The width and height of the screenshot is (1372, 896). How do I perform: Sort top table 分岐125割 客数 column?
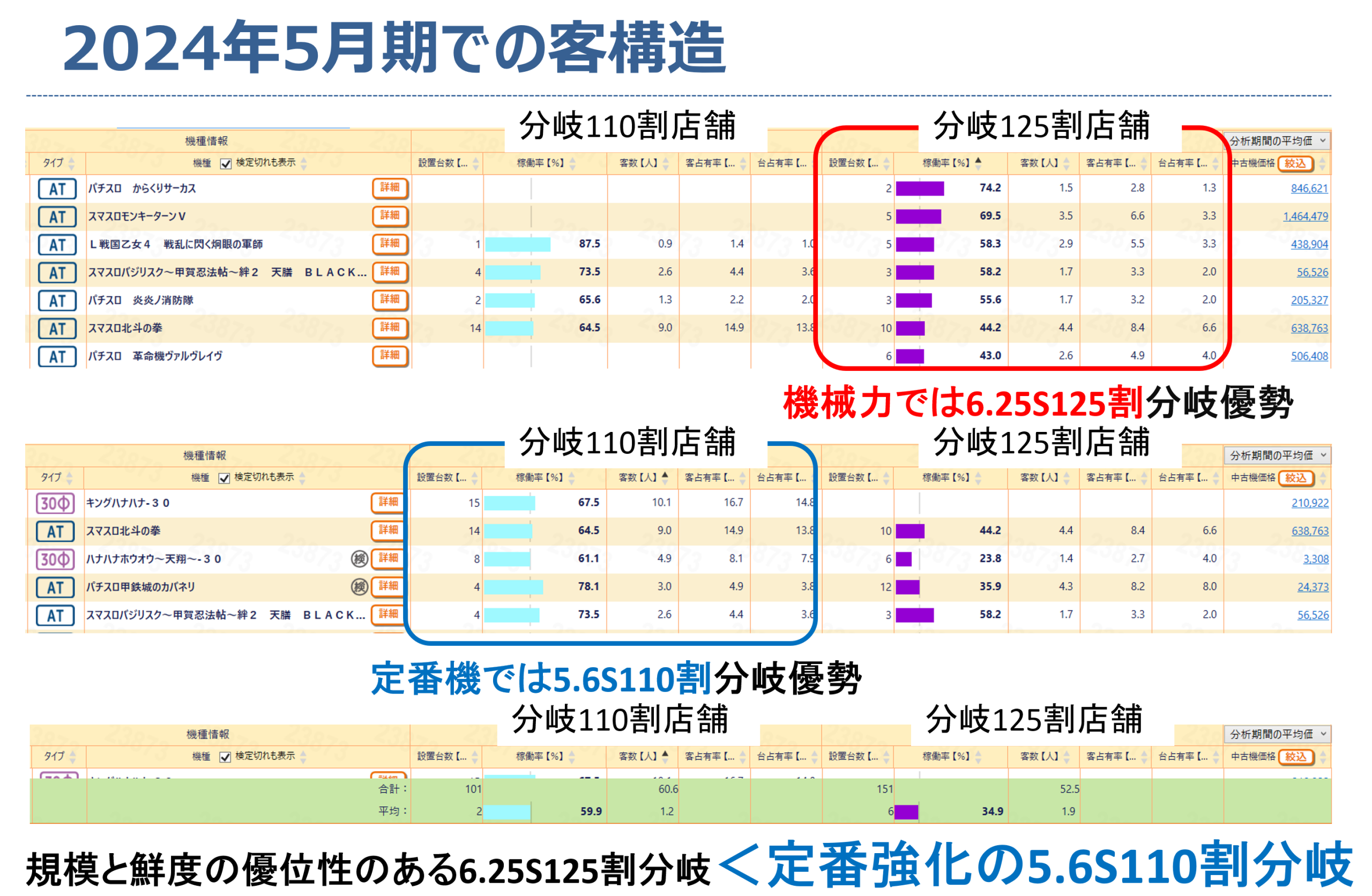(x=1067, y=164)
